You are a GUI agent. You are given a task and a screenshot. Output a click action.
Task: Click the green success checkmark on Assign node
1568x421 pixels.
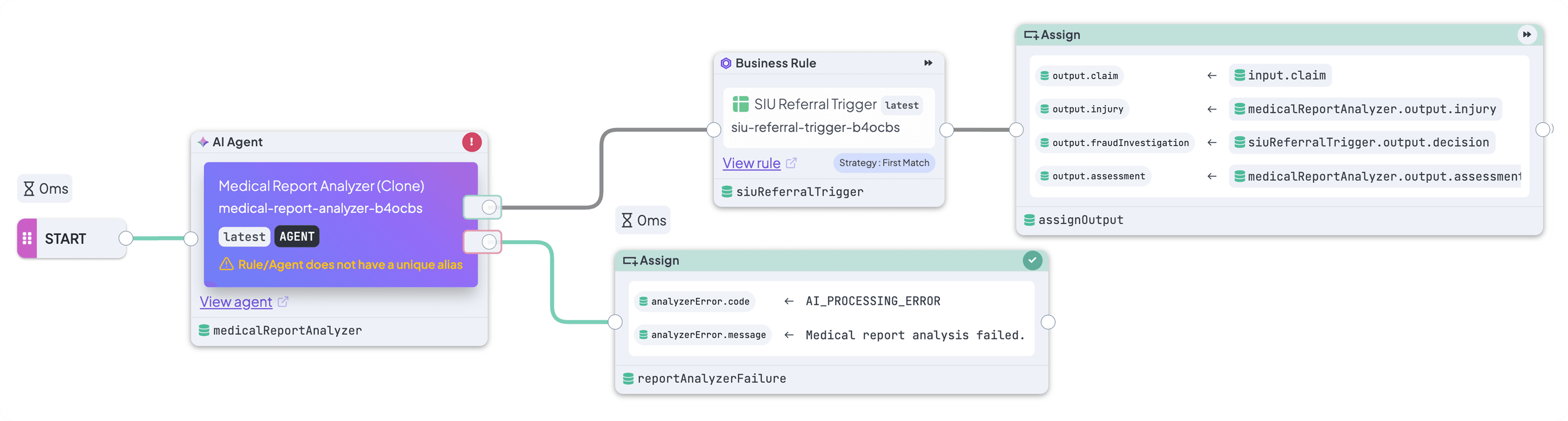[1033, 260]
